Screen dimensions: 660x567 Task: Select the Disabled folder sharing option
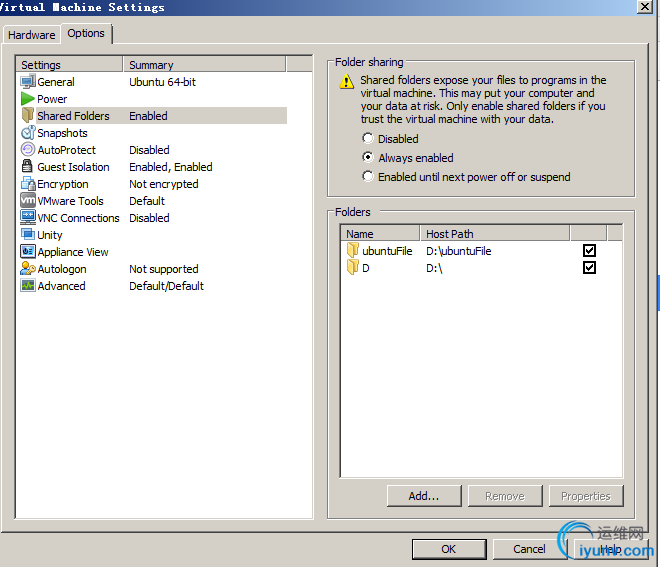pyautogui.click(x=368, y=138)
